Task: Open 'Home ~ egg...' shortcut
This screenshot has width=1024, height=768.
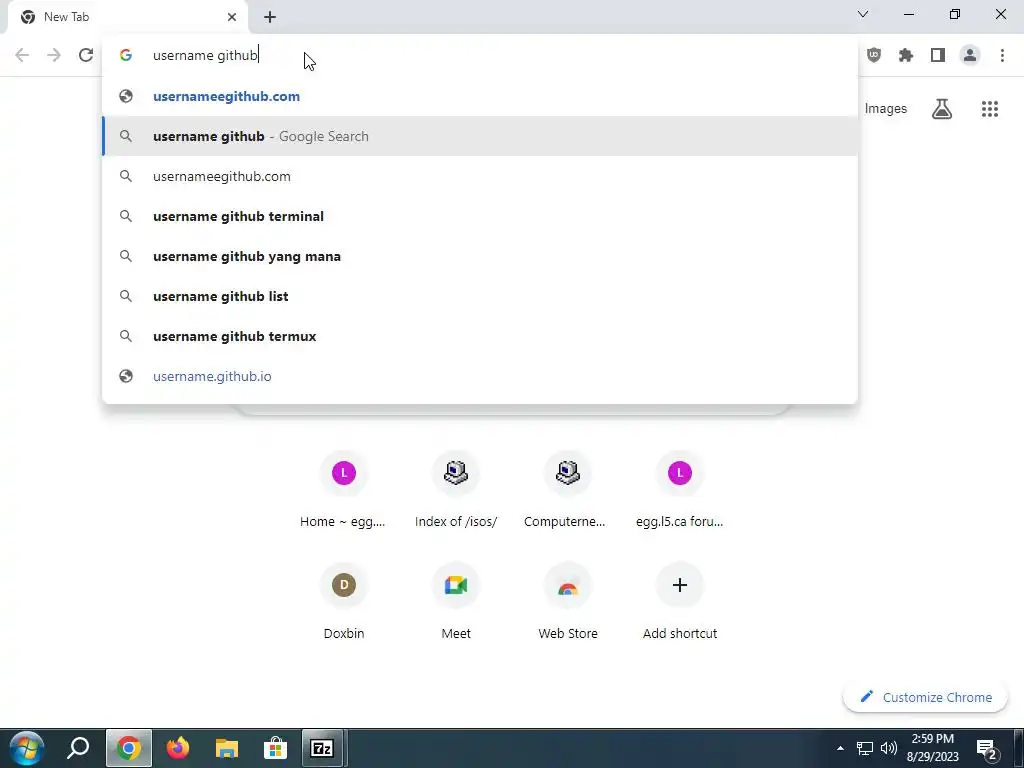Action: click(344, 490)
